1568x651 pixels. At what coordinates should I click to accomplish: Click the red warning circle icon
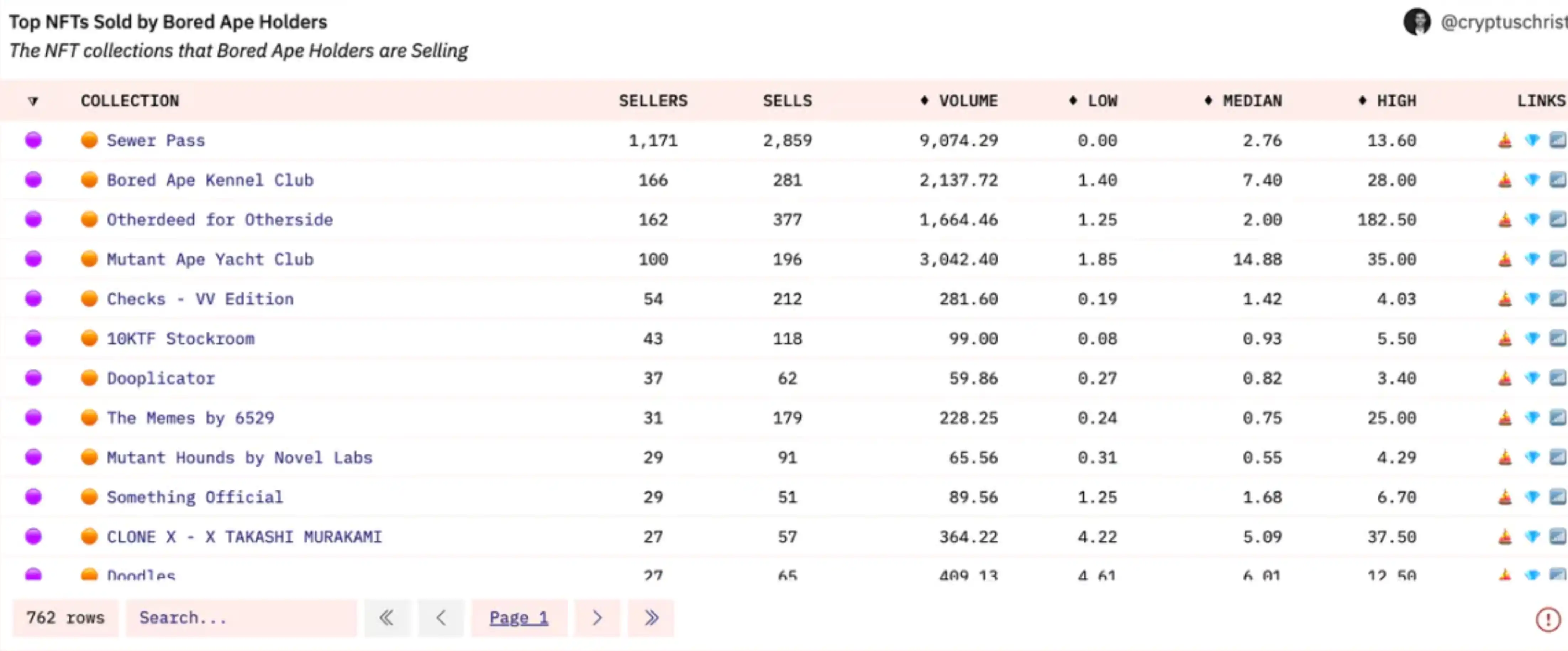[x=1548, y=619]
